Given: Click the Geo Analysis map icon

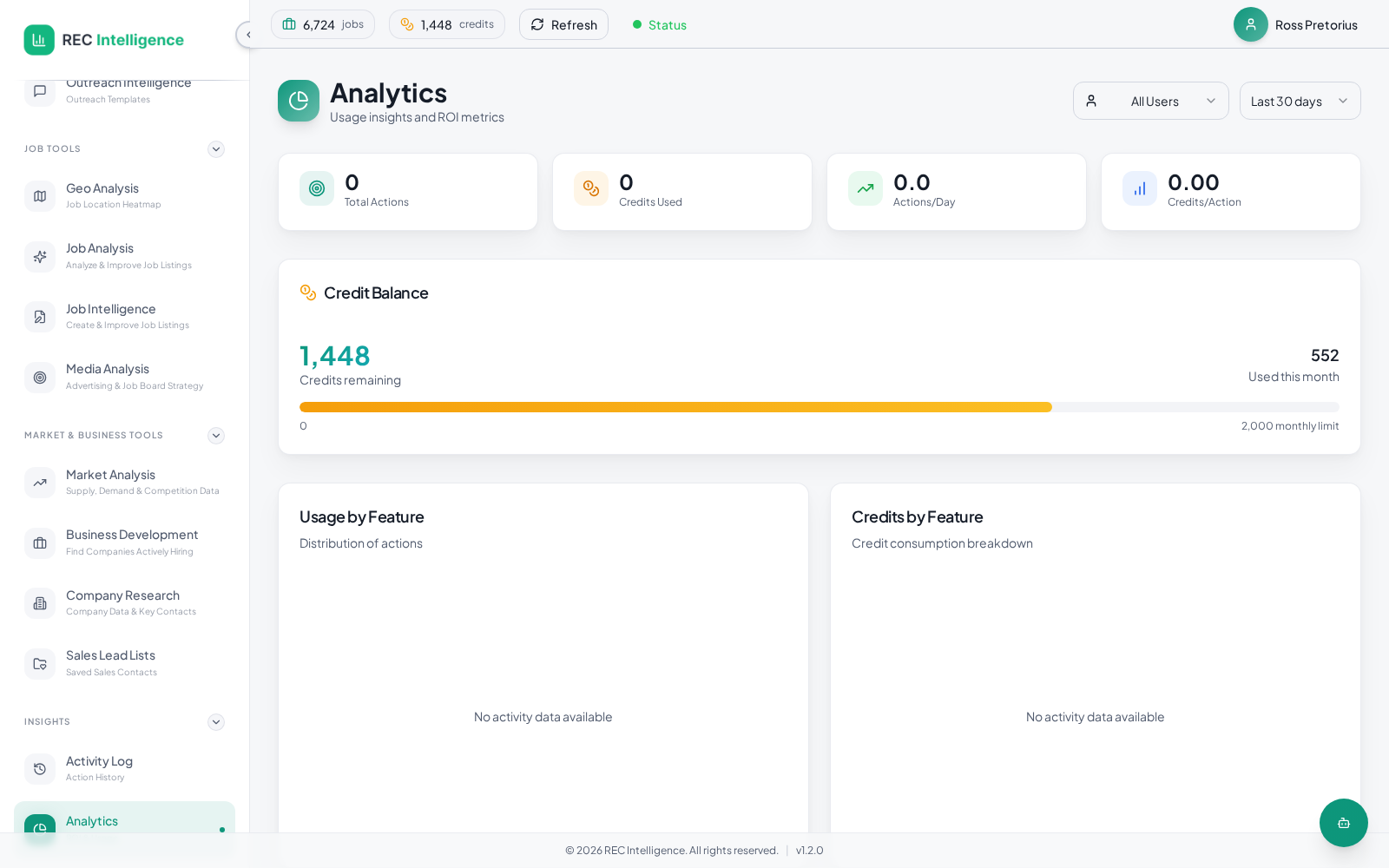Looking at the screenshot, I should click(40, 196).
